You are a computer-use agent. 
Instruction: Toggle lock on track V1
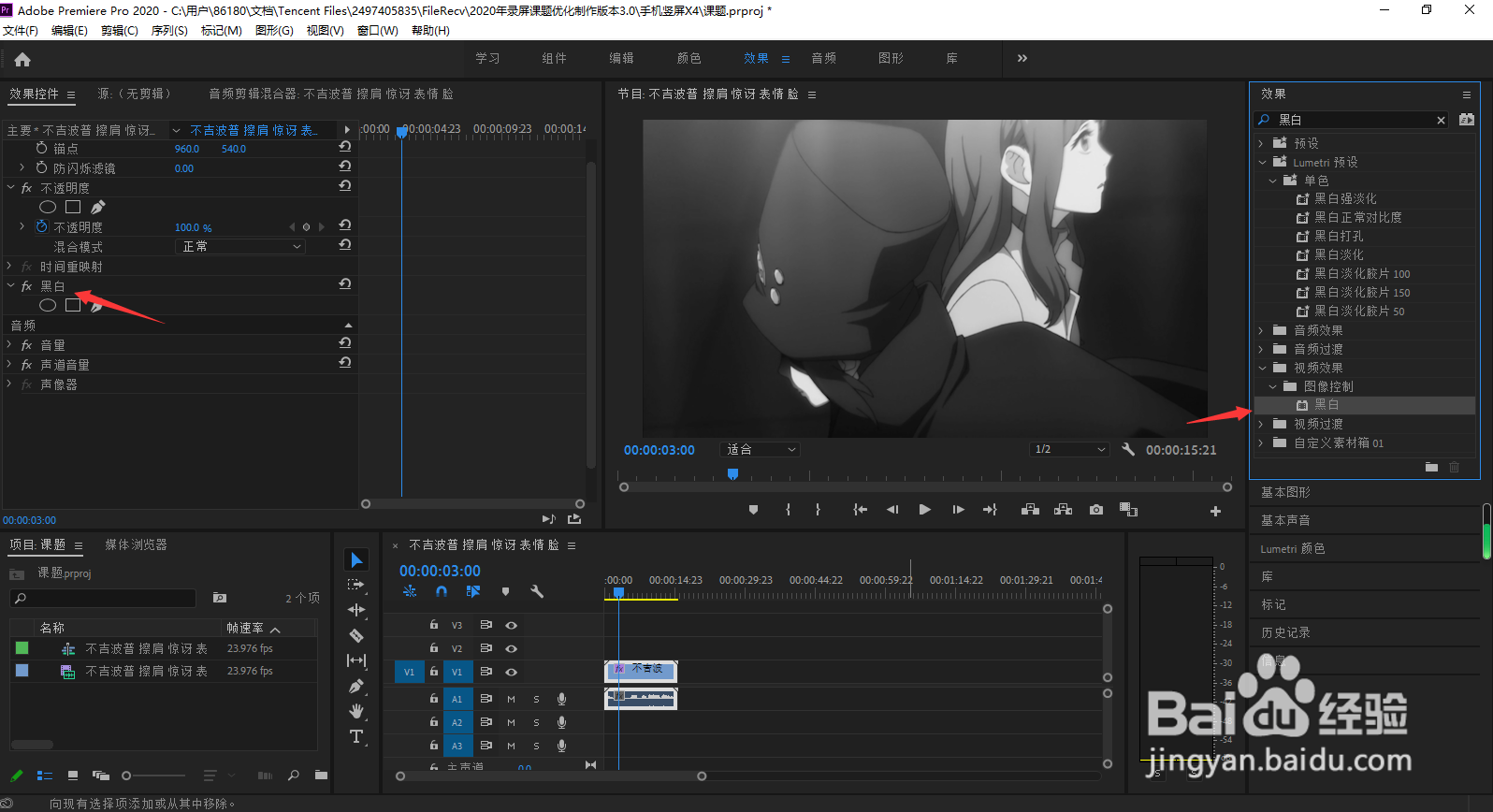point(433,671)
